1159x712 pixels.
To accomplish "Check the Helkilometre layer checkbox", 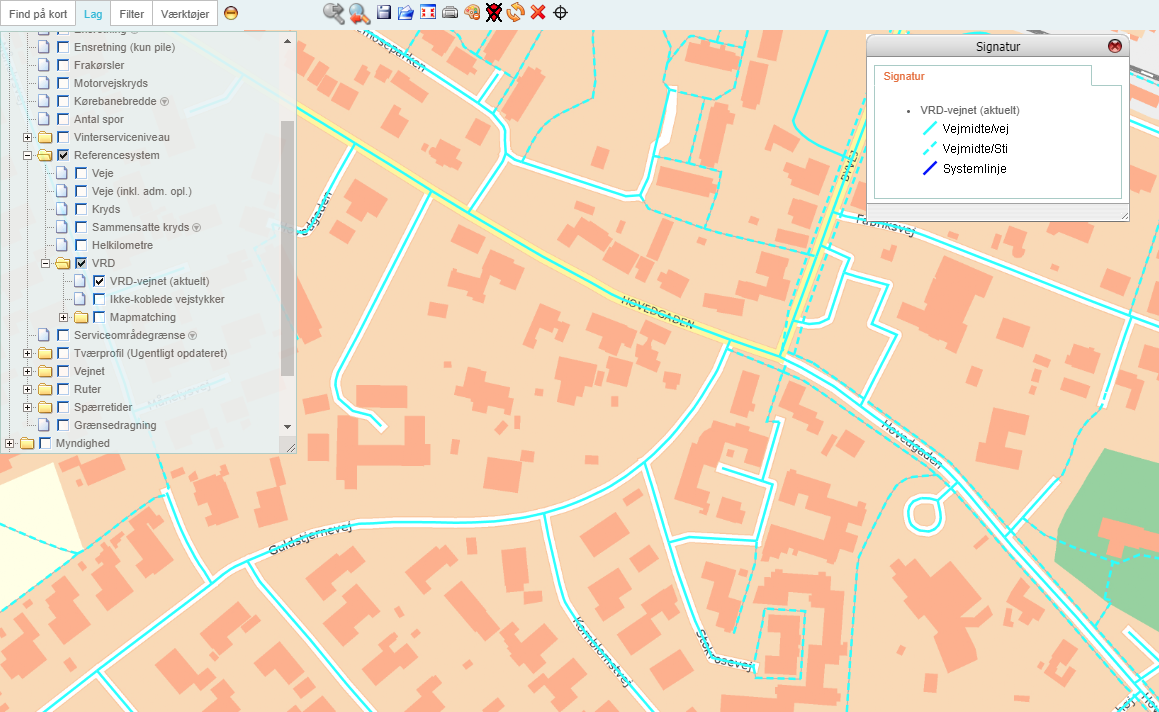I will pyautogui.click(x=81, y=245).
